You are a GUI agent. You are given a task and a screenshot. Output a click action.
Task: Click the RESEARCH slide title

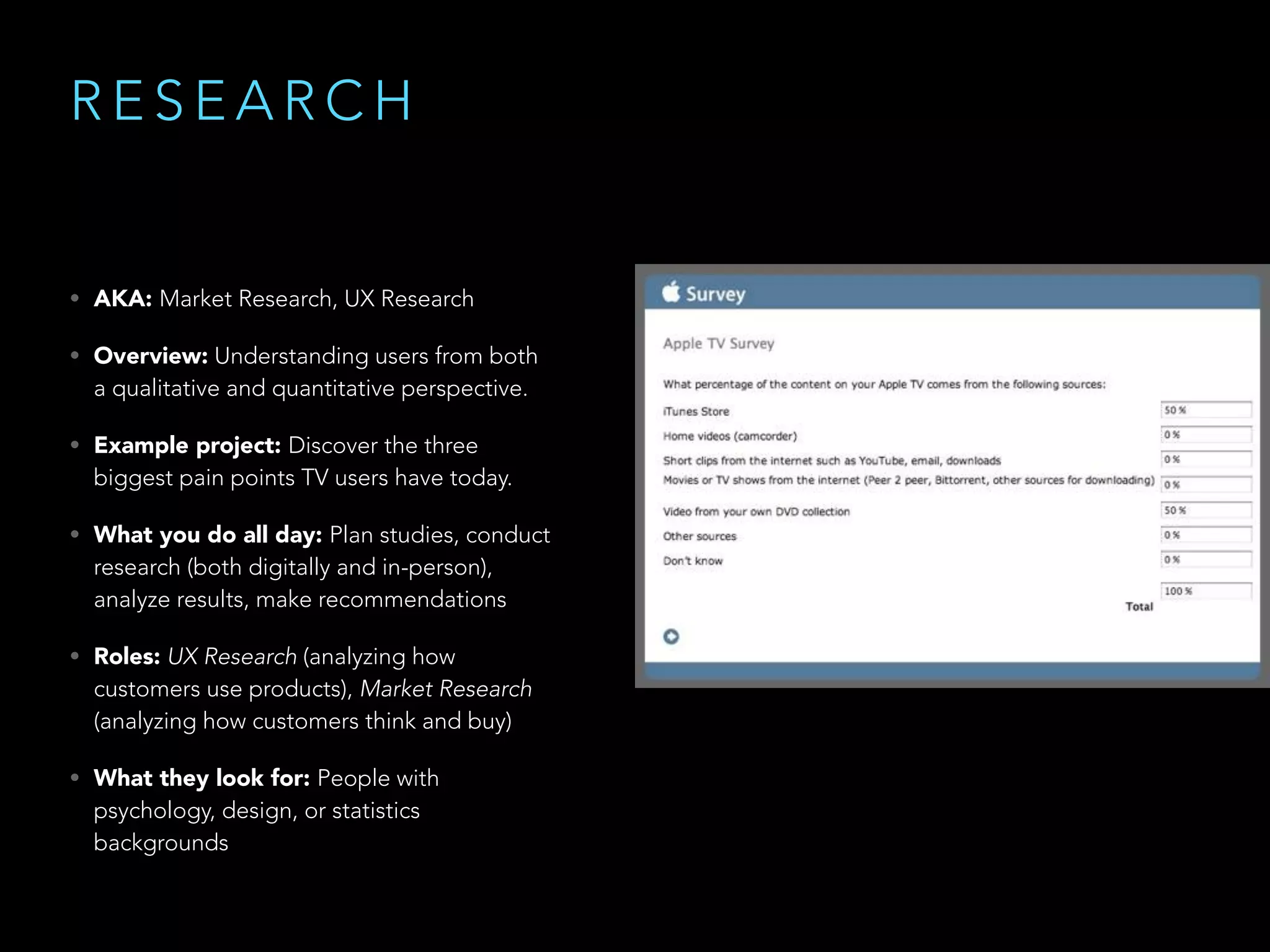click(x=242, y=100)
